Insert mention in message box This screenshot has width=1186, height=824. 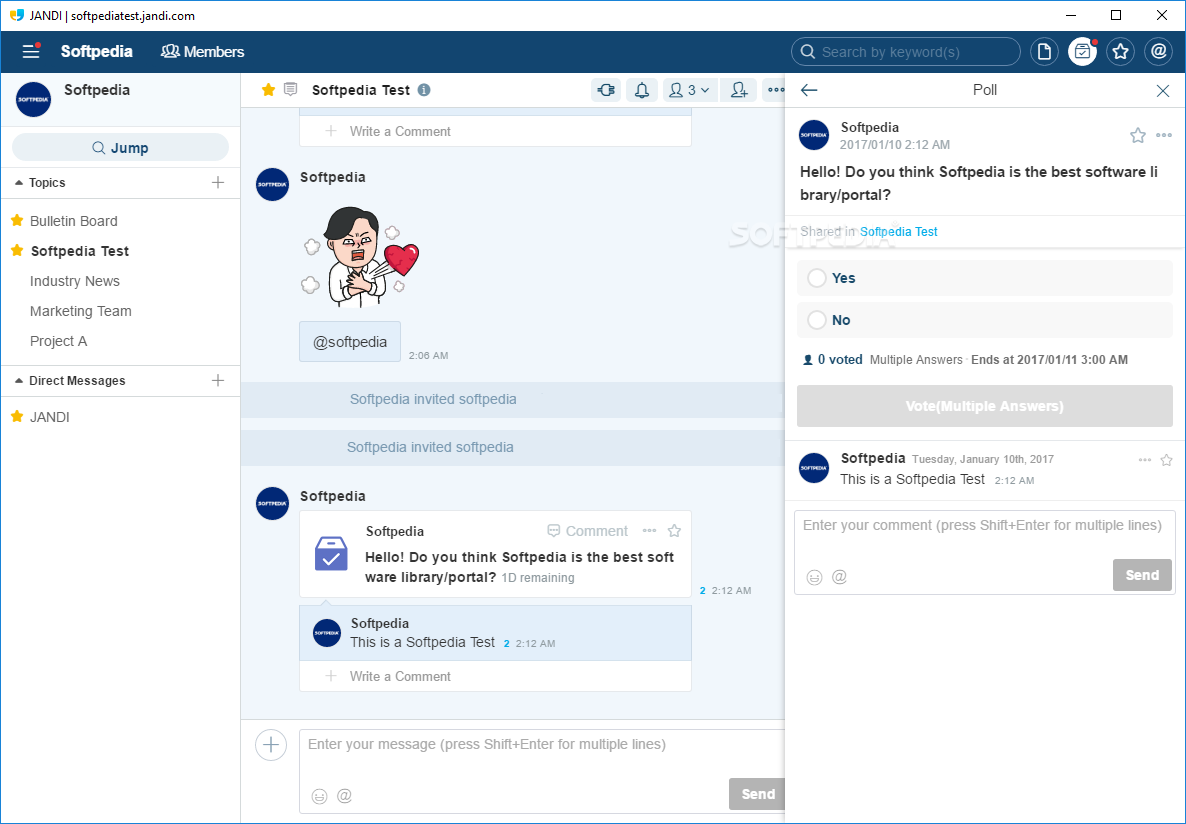coord(344,795)
